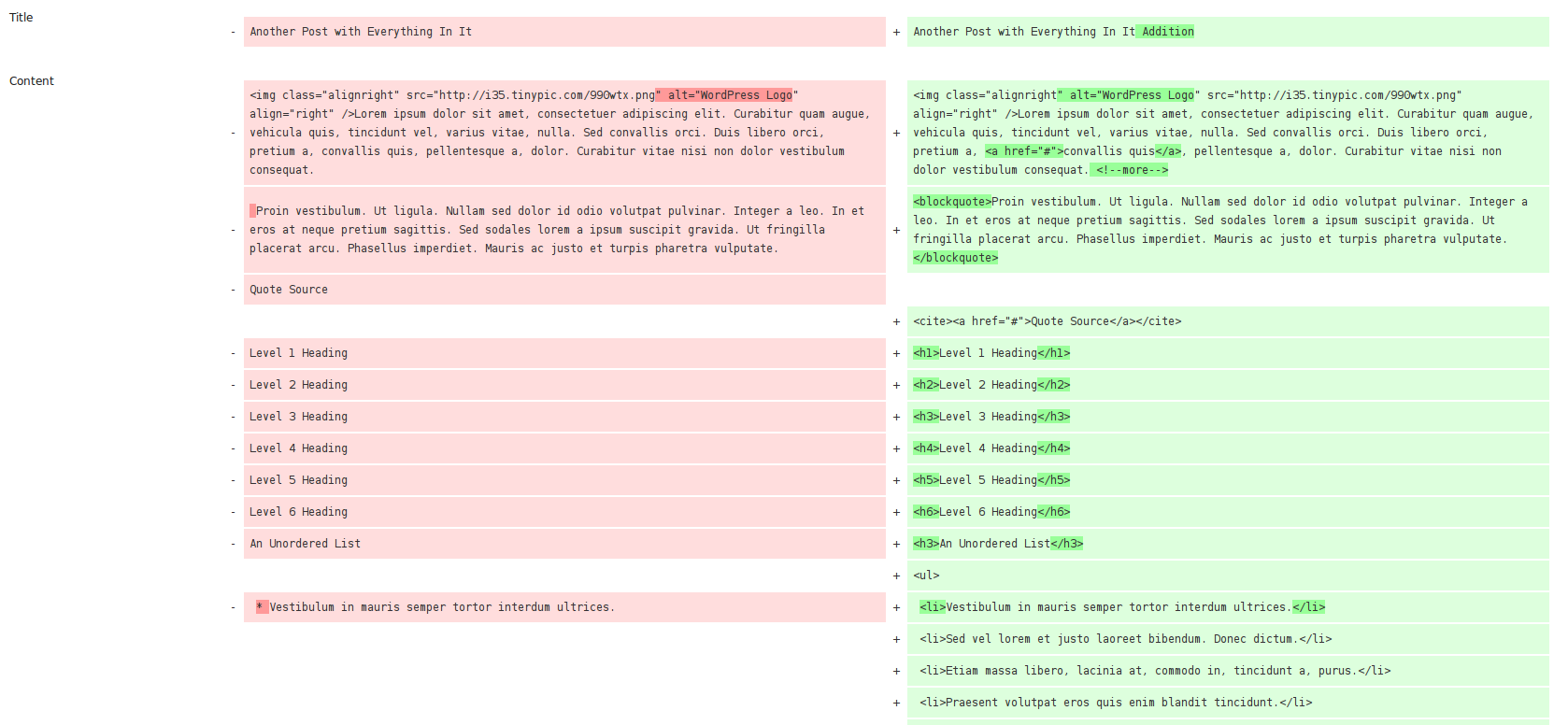Click removed line 'Level 1 Heading'

pos(564,353)
